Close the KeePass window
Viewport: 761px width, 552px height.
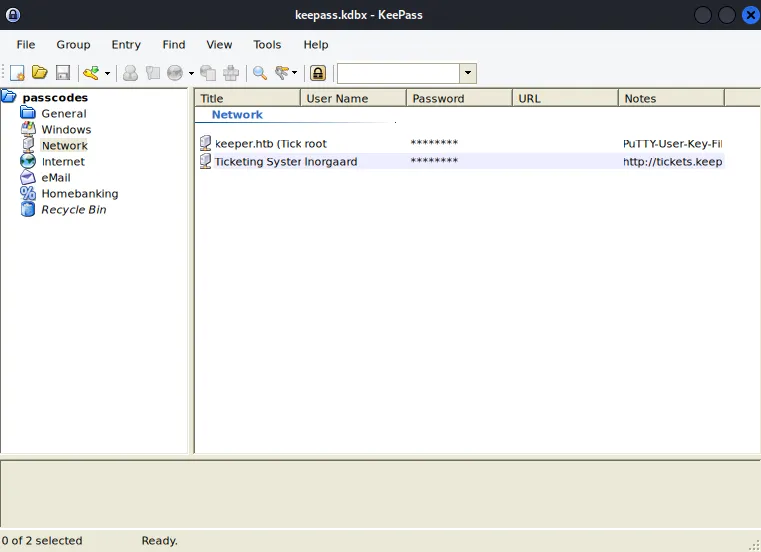click(x=751, y=15)
